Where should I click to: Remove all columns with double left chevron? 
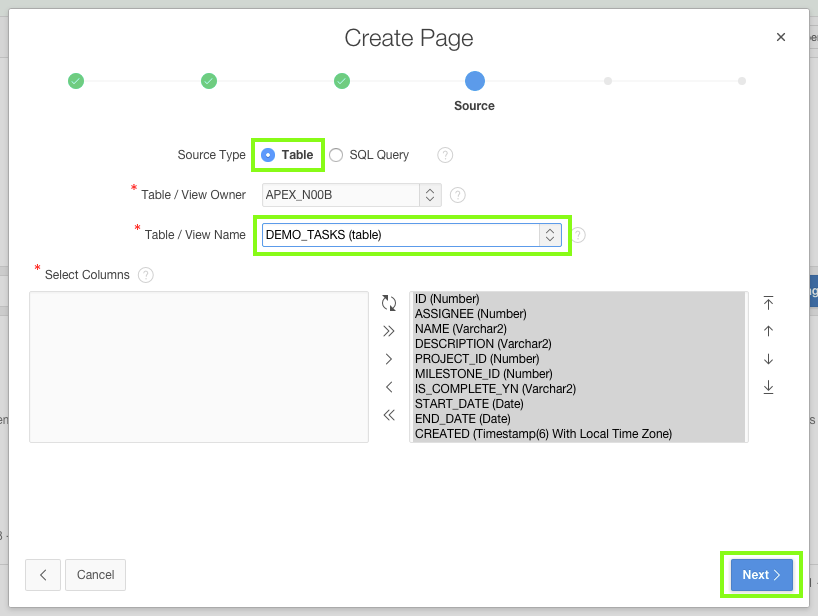[389, 415]
